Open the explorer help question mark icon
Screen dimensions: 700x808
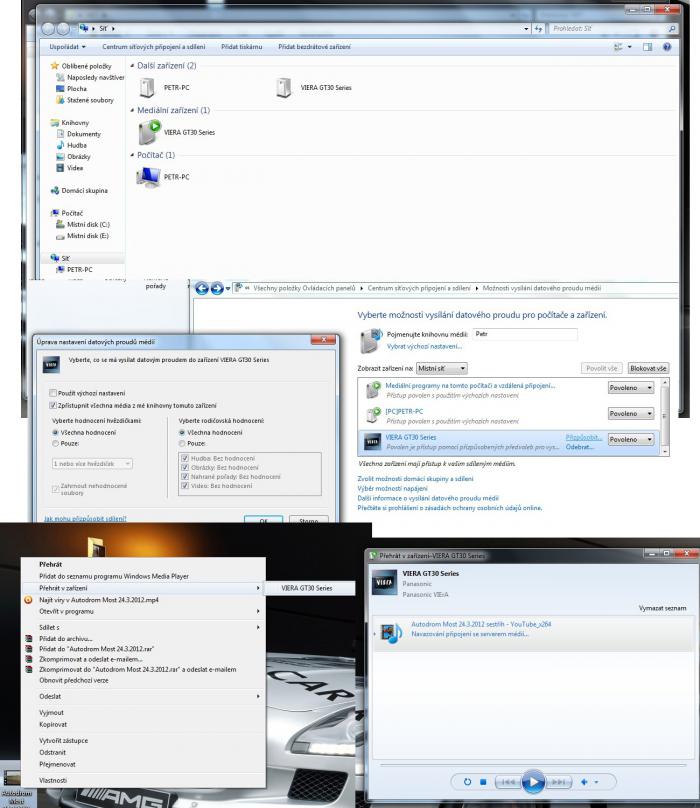[x=666, y=47]
